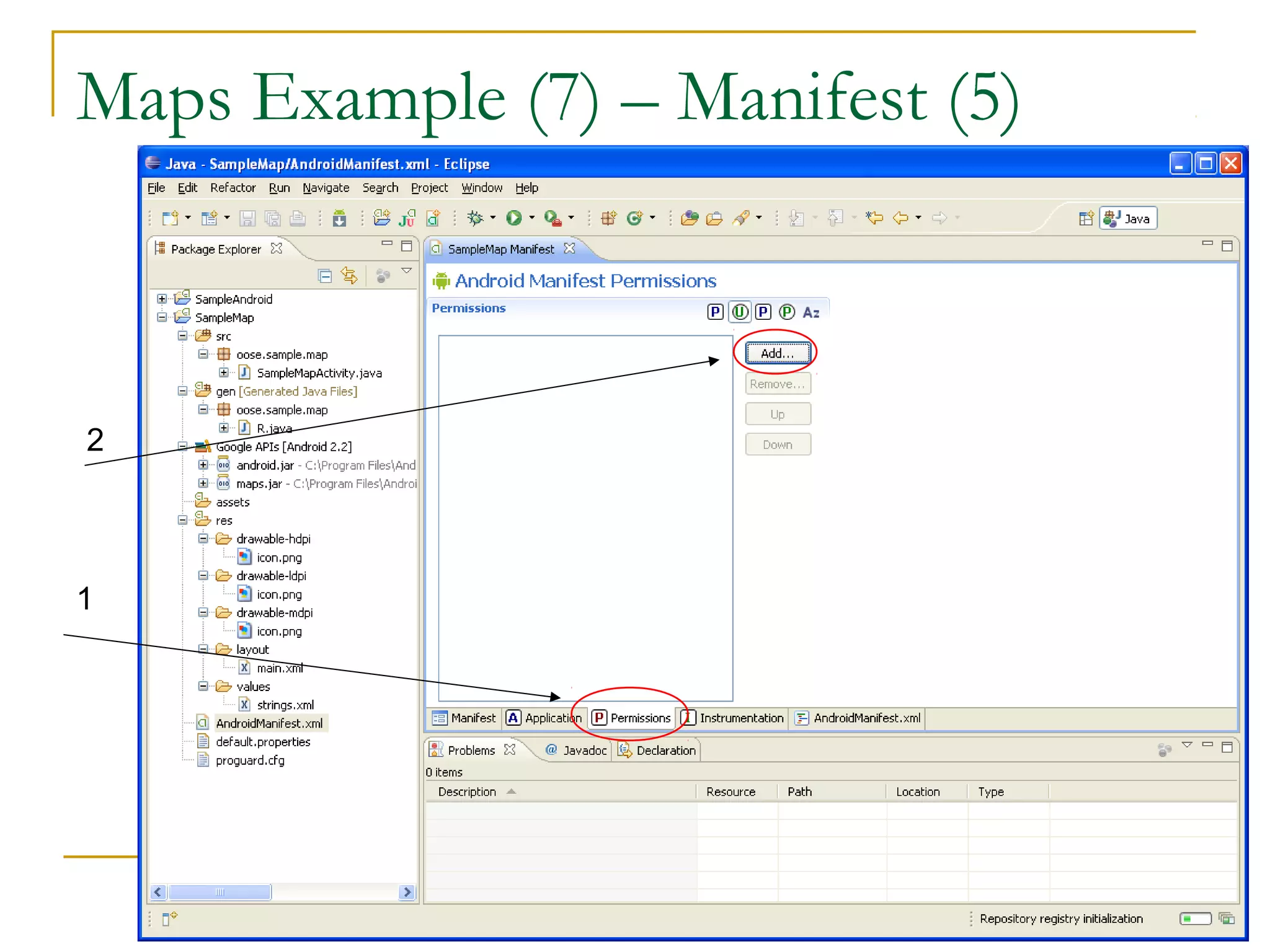Select the Java perspective button

(x=1128, y=218)
